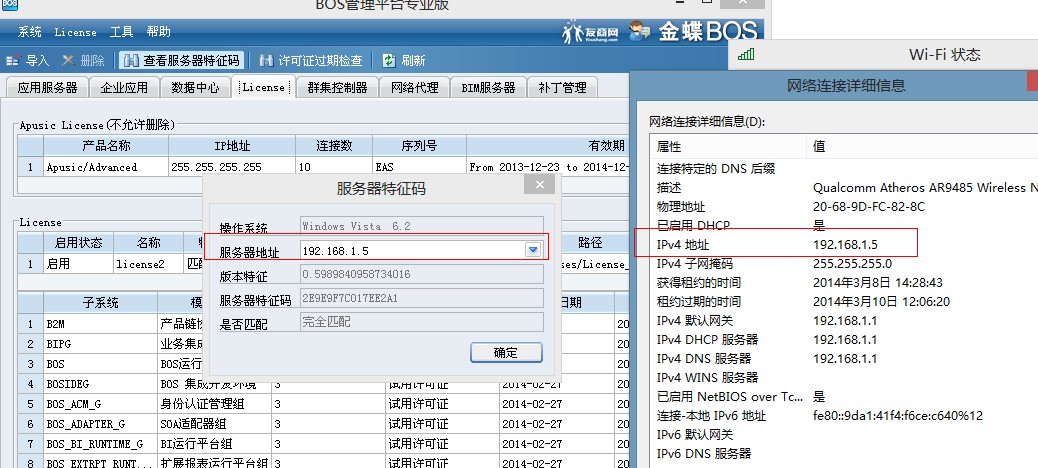Image resolution: width=1038 pixels, height=468 pixels.
Task: Select the IPv4 默认网关 row
Action: (844, 320)
